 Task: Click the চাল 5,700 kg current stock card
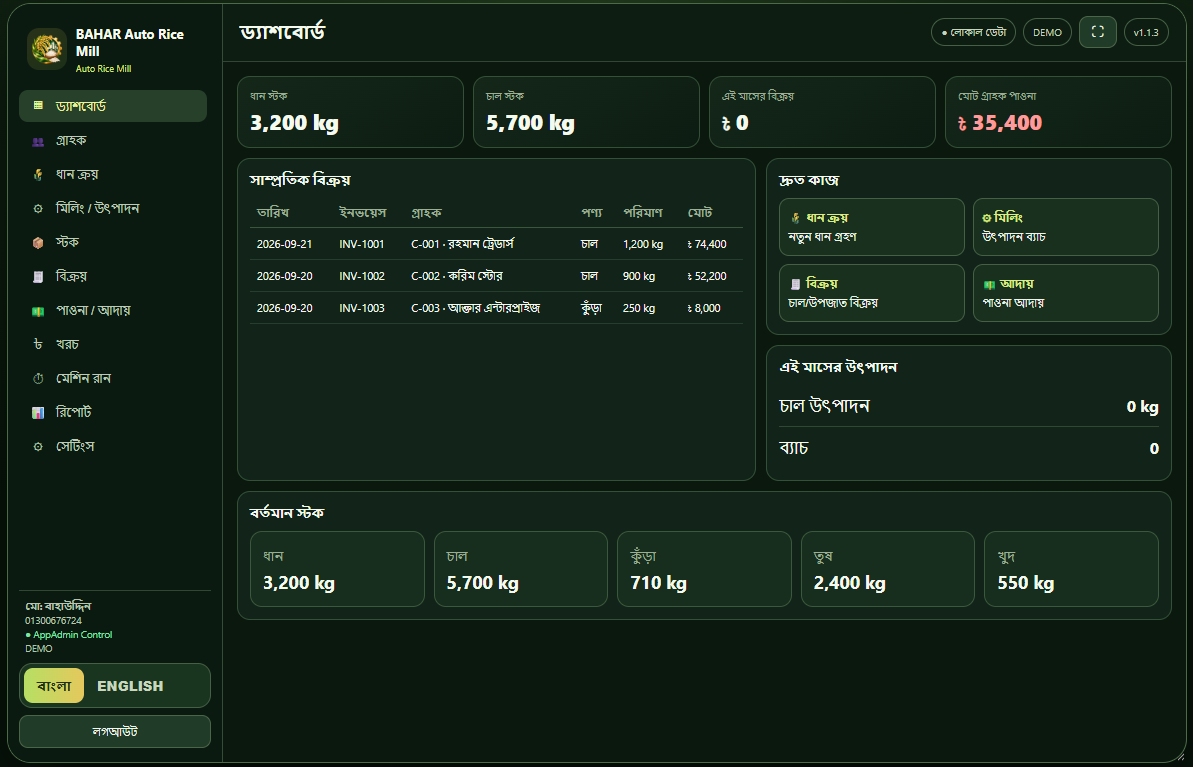coord(520,569)
